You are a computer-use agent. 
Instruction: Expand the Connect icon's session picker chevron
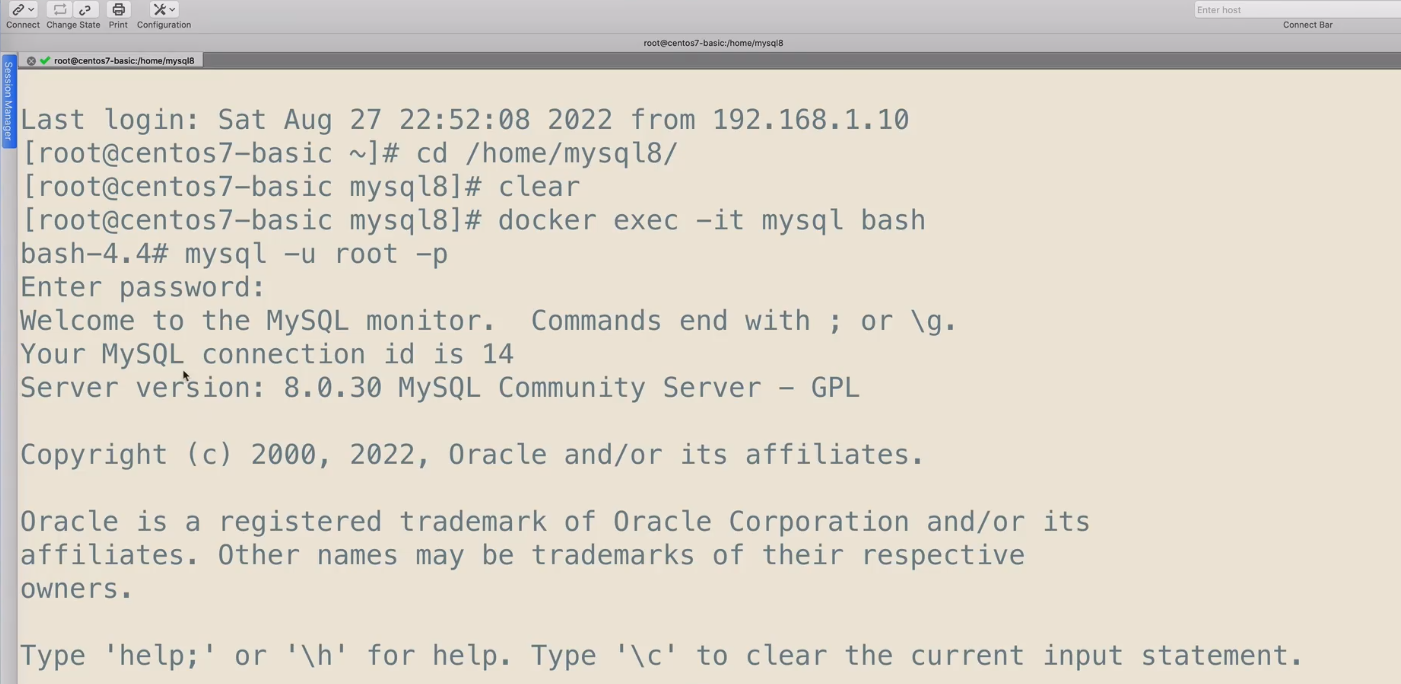point(31,9)
